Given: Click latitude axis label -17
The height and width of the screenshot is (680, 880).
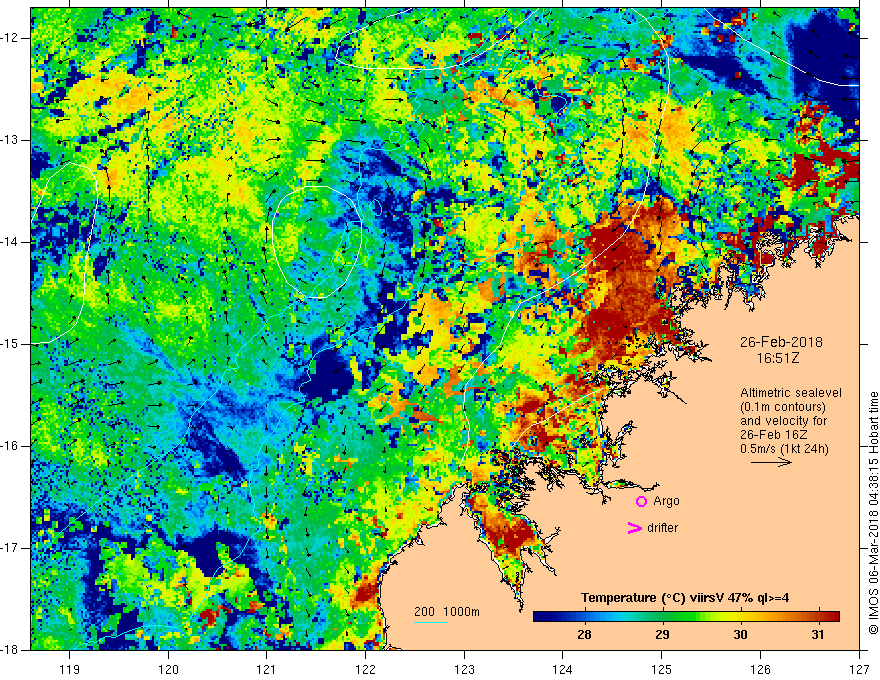Looking at the screenshot, I should [x=10, y=548].
